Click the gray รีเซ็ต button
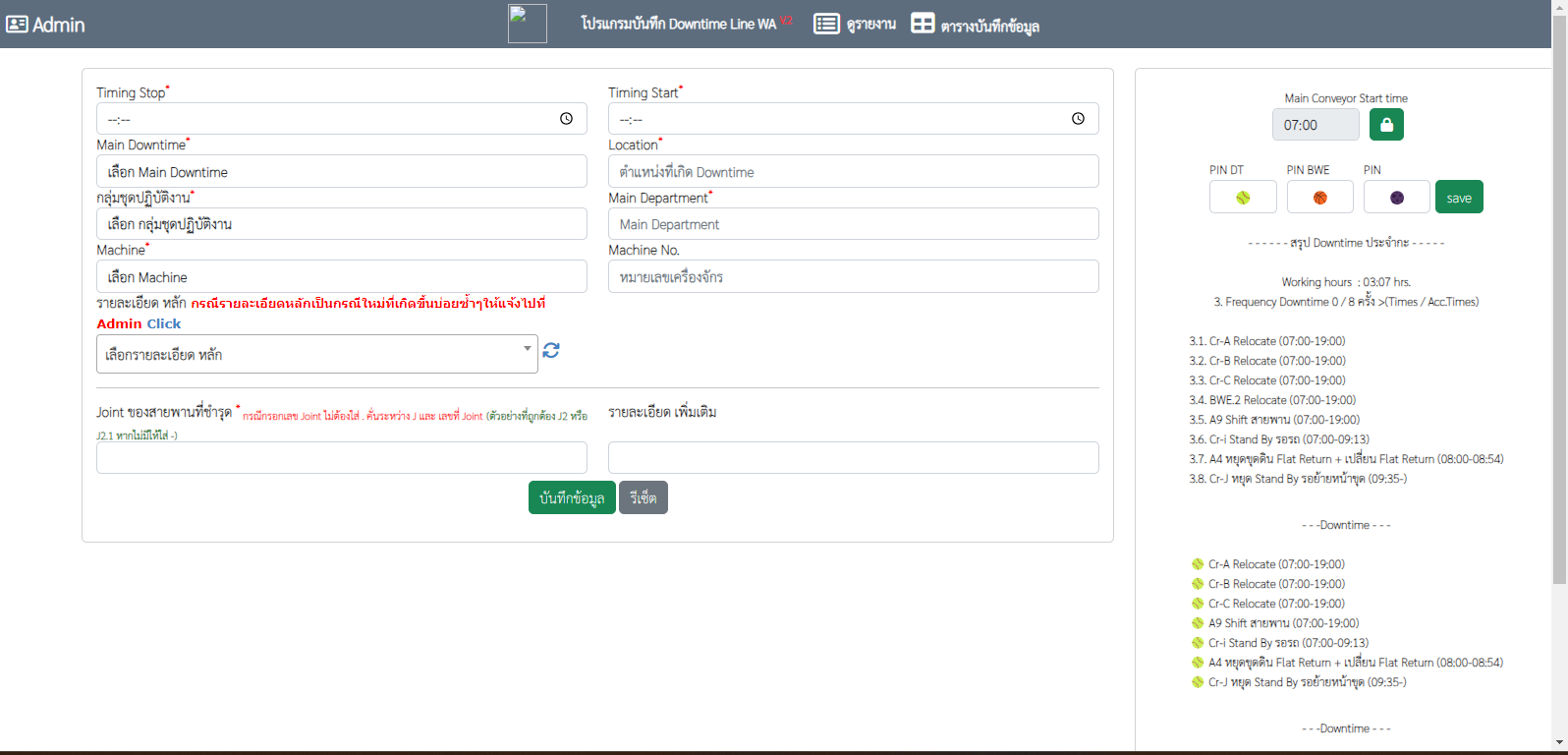 pyautogui.click(x=643, y=498)
